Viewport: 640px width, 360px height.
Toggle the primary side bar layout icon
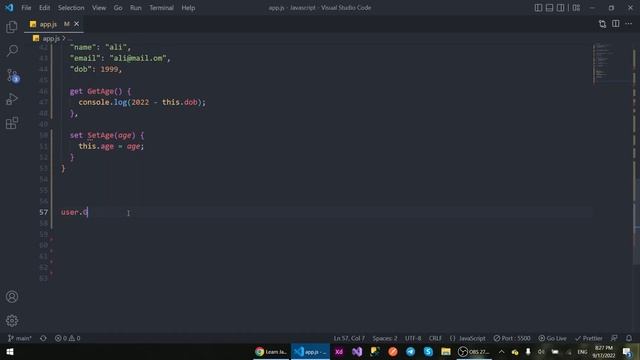point(538,8)
